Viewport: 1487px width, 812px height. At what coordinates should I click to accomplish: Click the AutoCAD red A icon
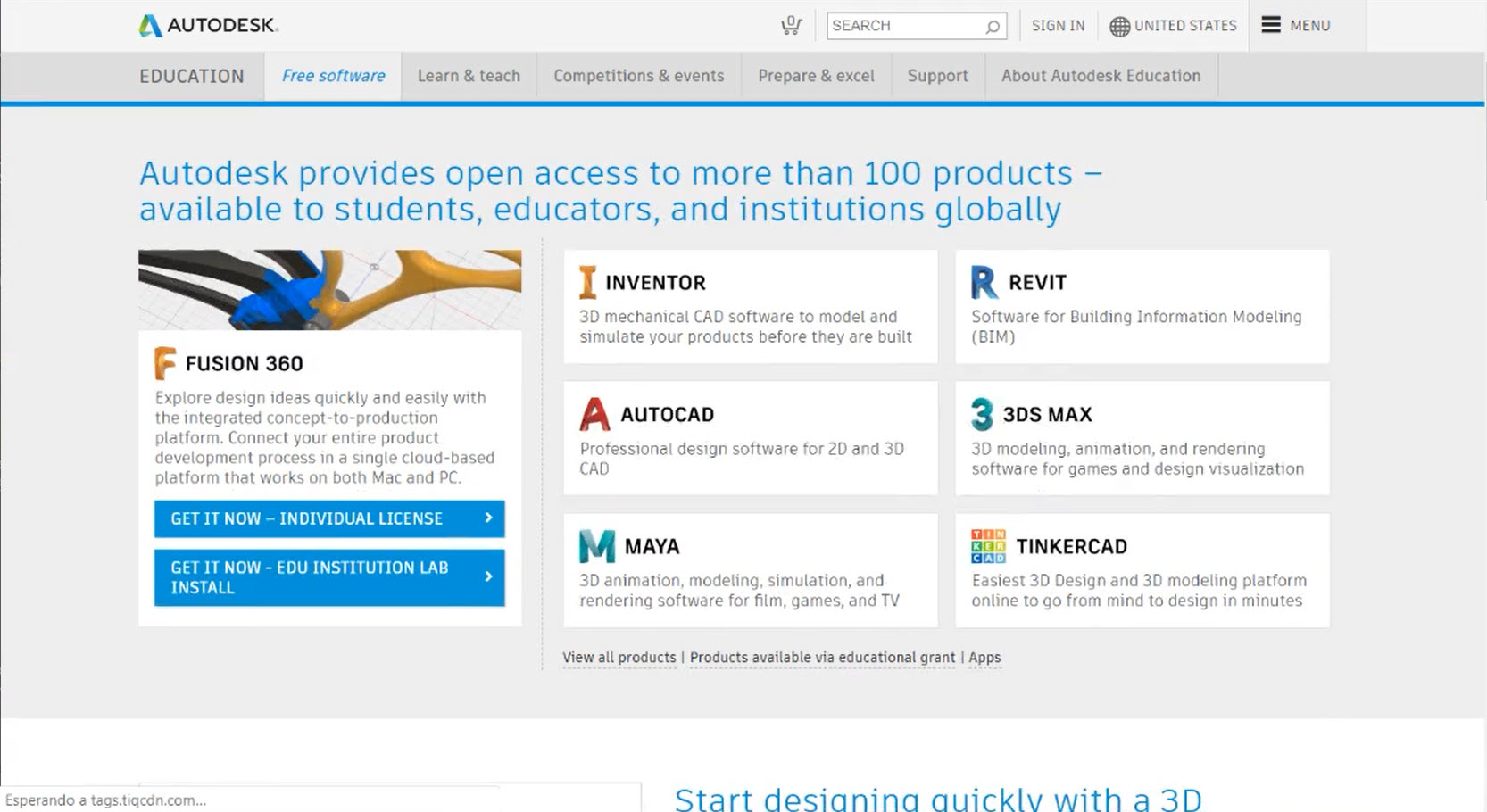point(594,414)
